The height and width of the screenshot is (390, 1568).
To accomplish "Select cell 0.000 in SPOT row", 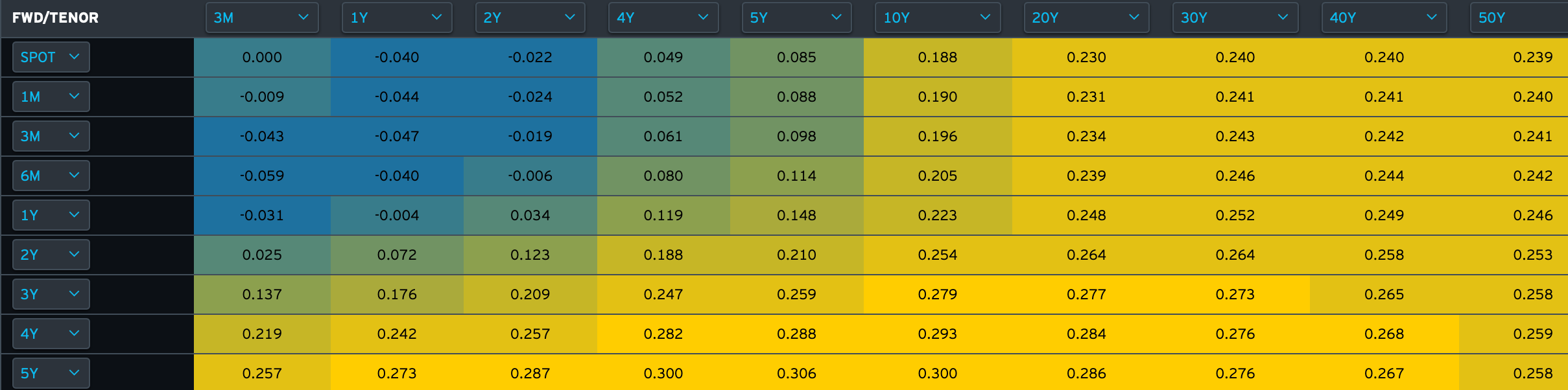I will pos(262,57).
